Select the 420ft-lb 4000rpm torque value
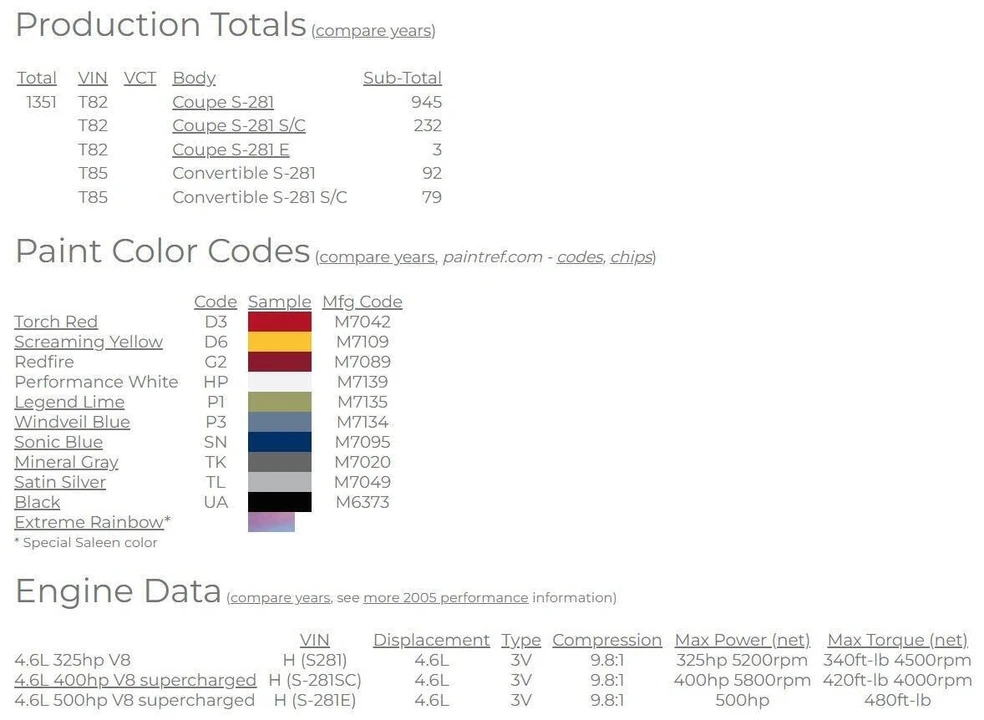Viewport: 984px width, 720px height. coord(897,680)
